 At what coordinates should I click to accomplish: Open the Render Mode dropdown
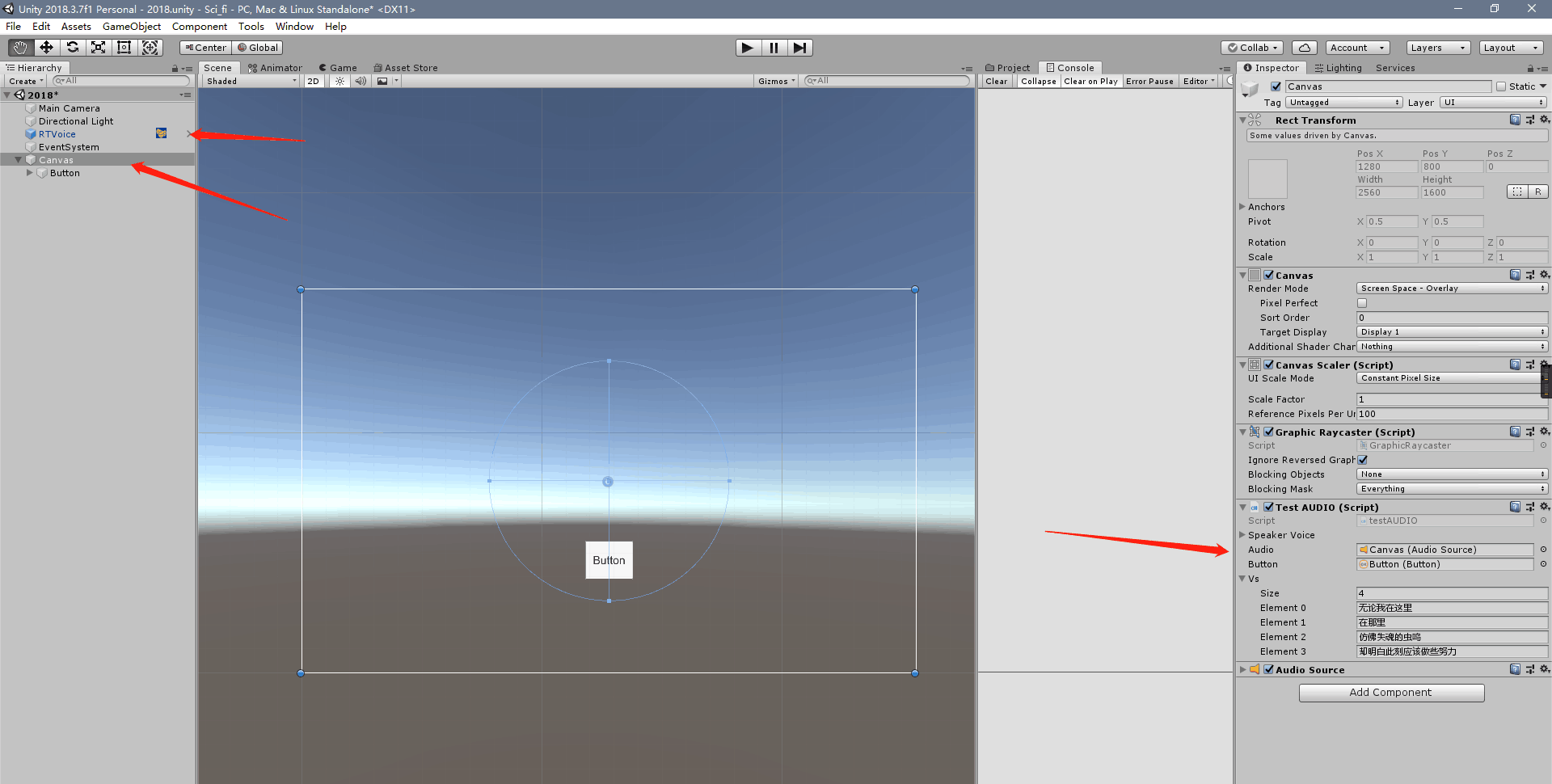click(1451, 288)
